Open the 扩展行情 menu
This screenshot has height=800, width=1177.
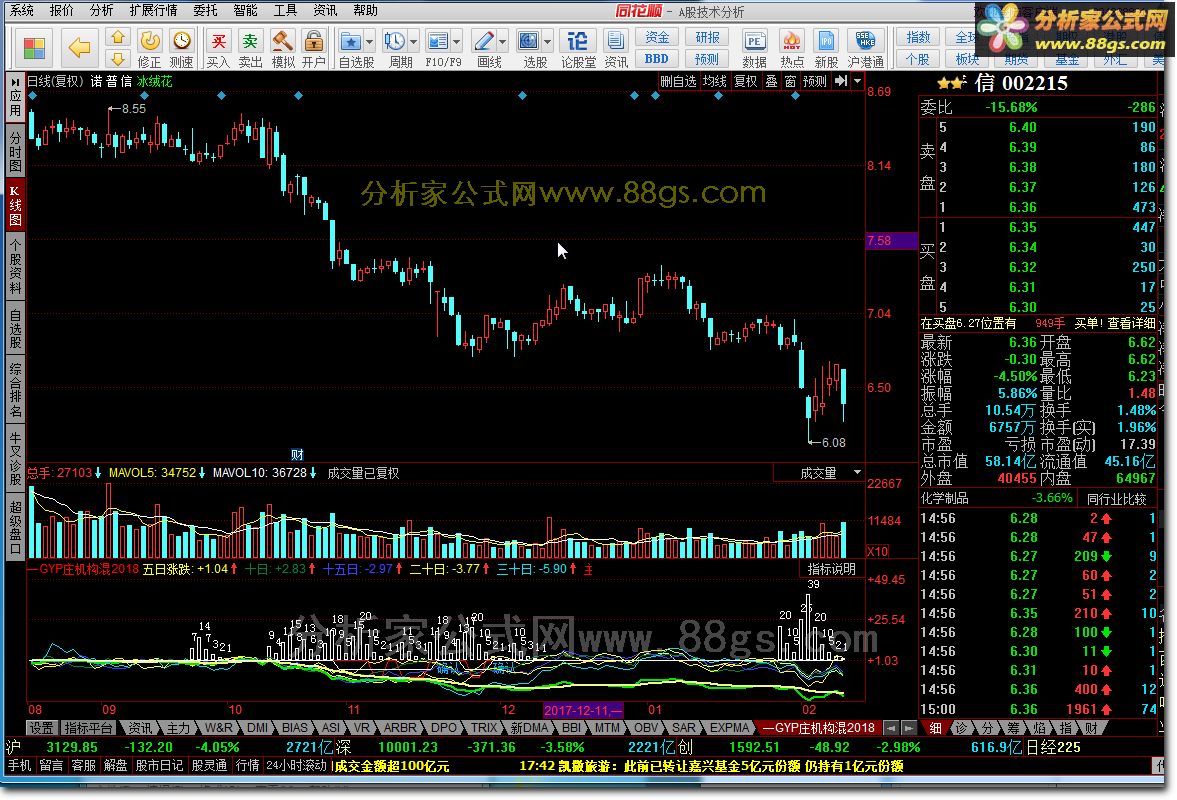tap(153, 10)
